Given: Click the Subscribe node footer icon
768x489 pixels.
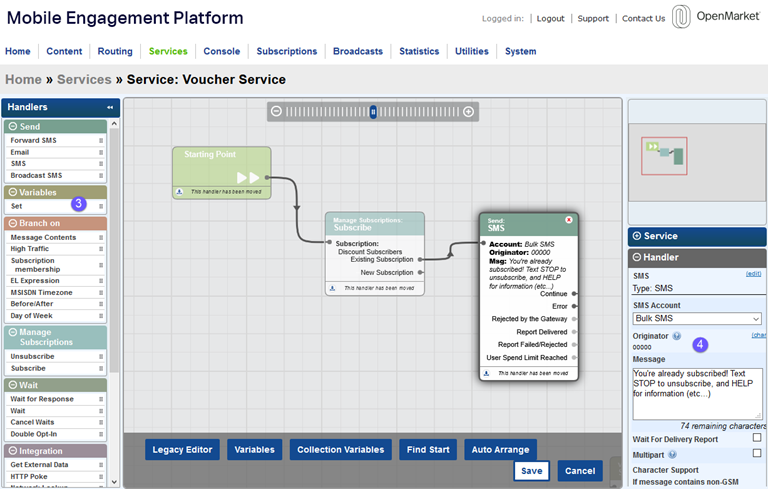Looking at the screenshot, I should (333, 288).
